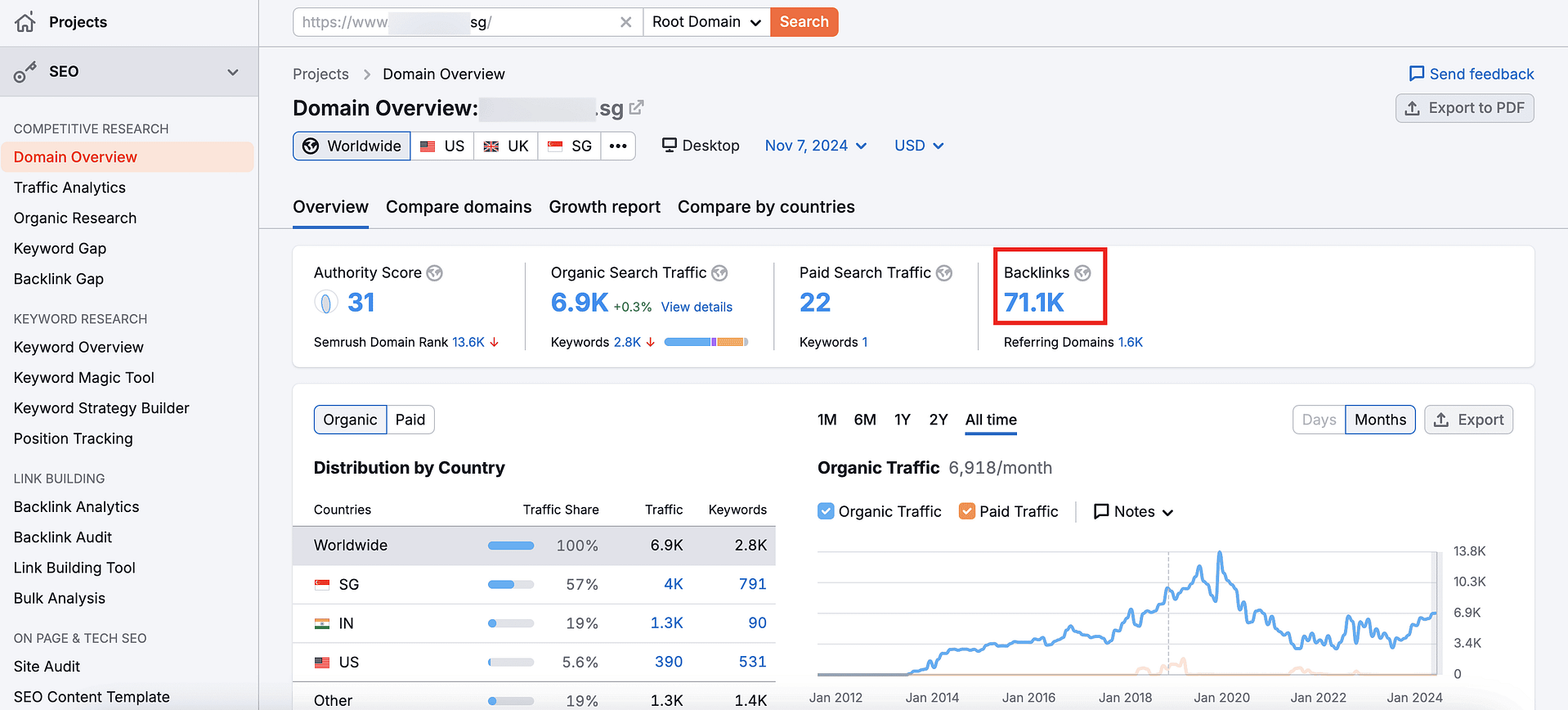Viewport: 1568px width, 710px height.
Task: Click Export to PDF button
Action: tap(1464, 108)
